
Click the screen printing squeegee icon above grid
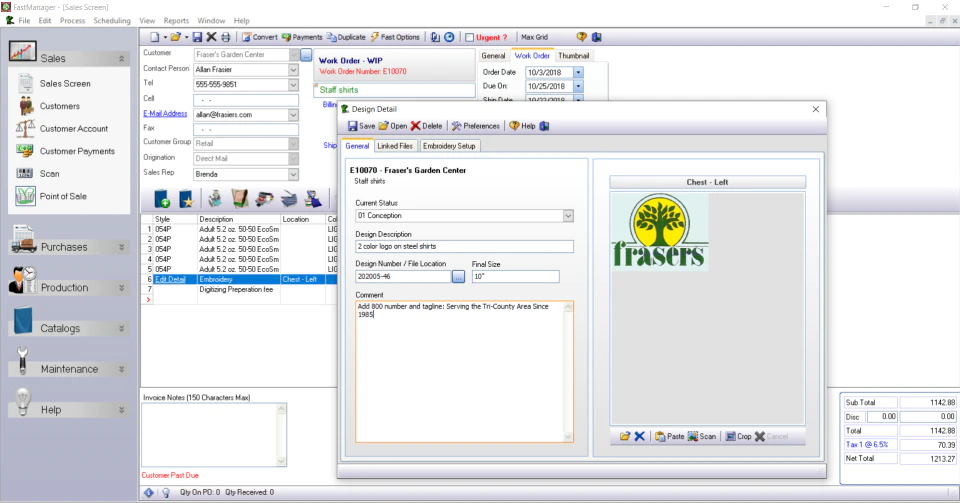[x=239, y=199]
